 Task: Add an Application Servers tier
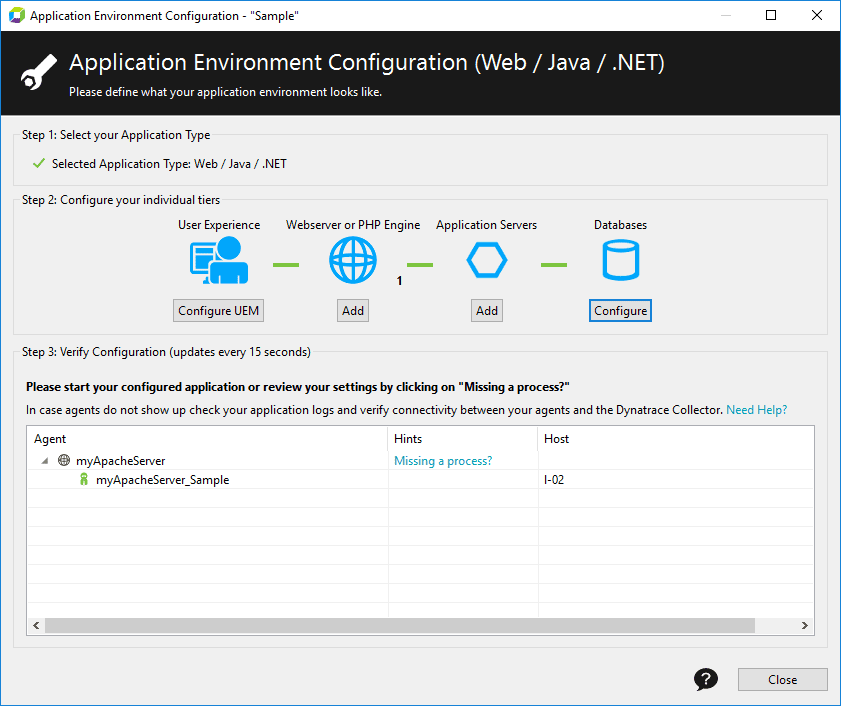coord(487,311)
